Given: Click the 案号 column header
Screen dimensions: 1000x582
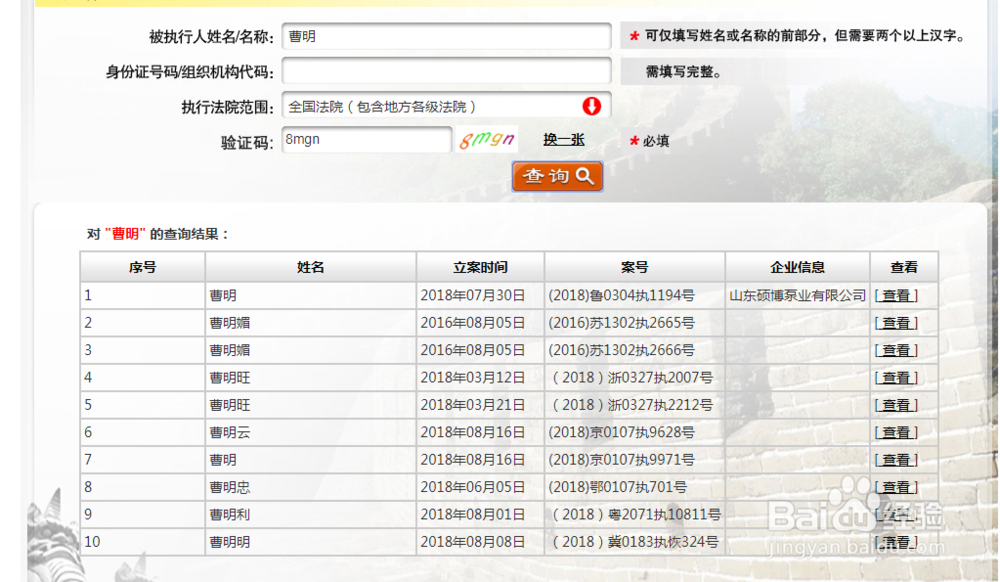Looking at the screenshot, I should [x=635, y=267].
